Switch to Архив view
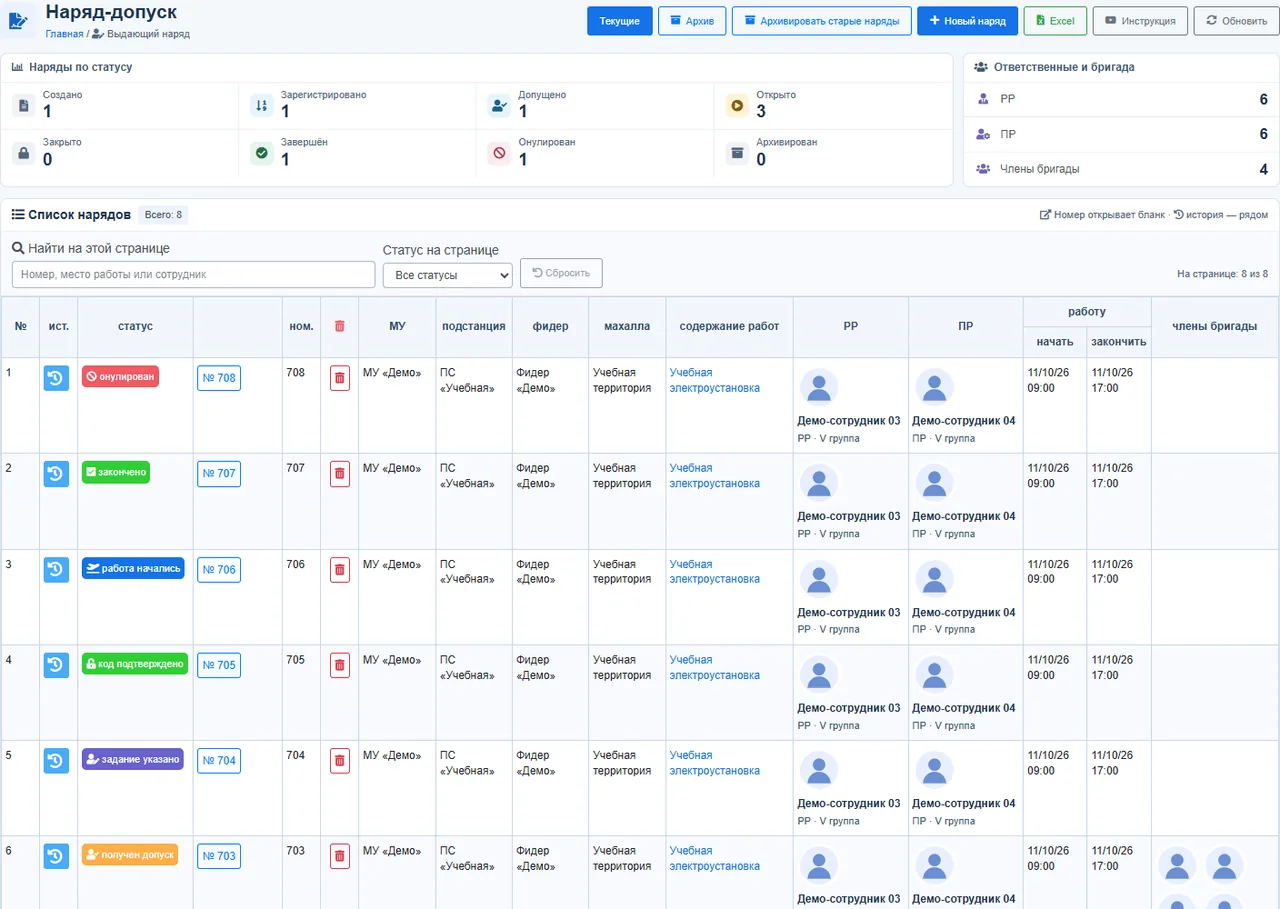1280x909 pixels. [x=692, y=21]
